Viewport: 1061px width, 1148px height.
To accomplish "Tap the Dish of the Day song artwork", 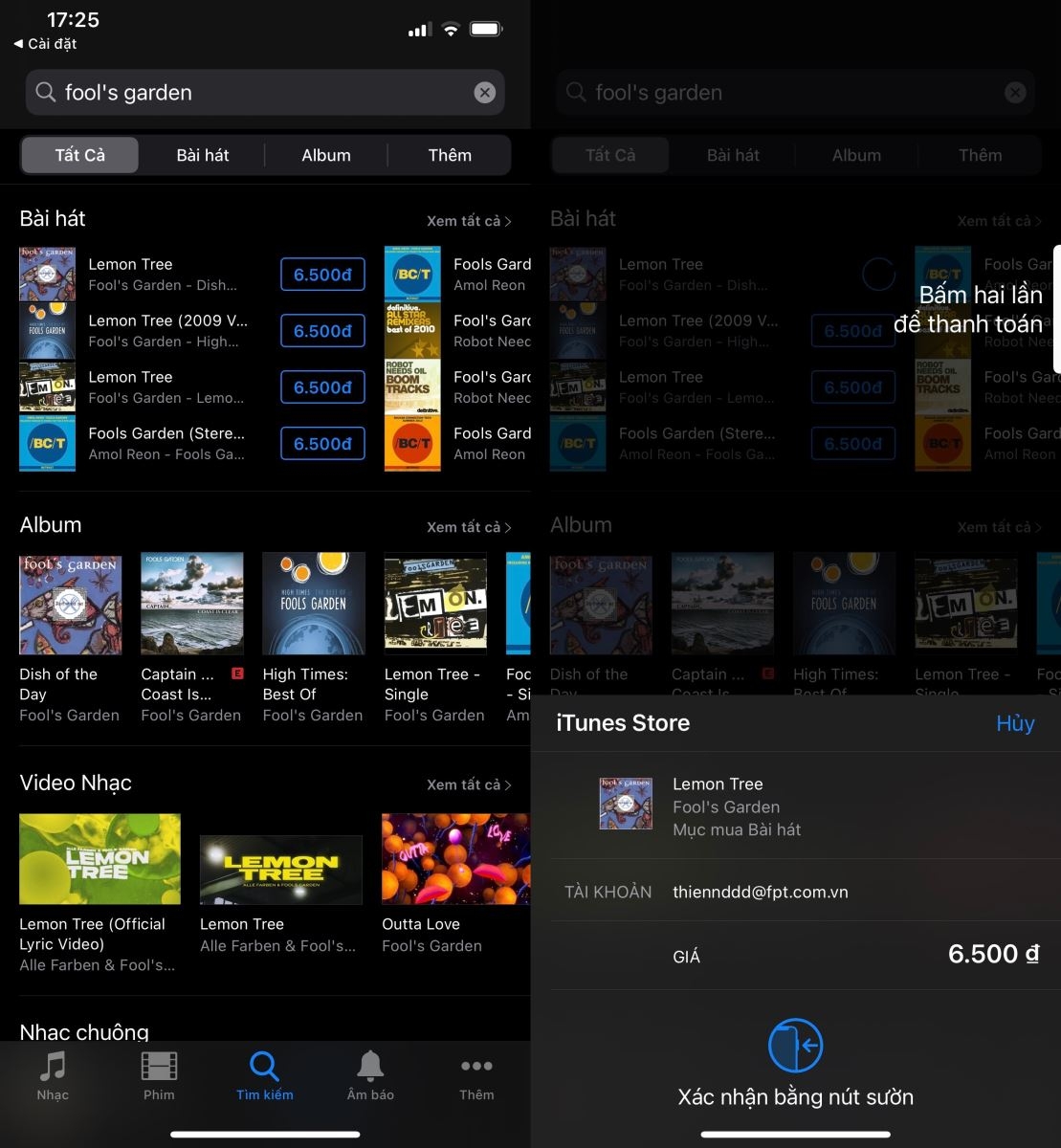I will 48,275.
